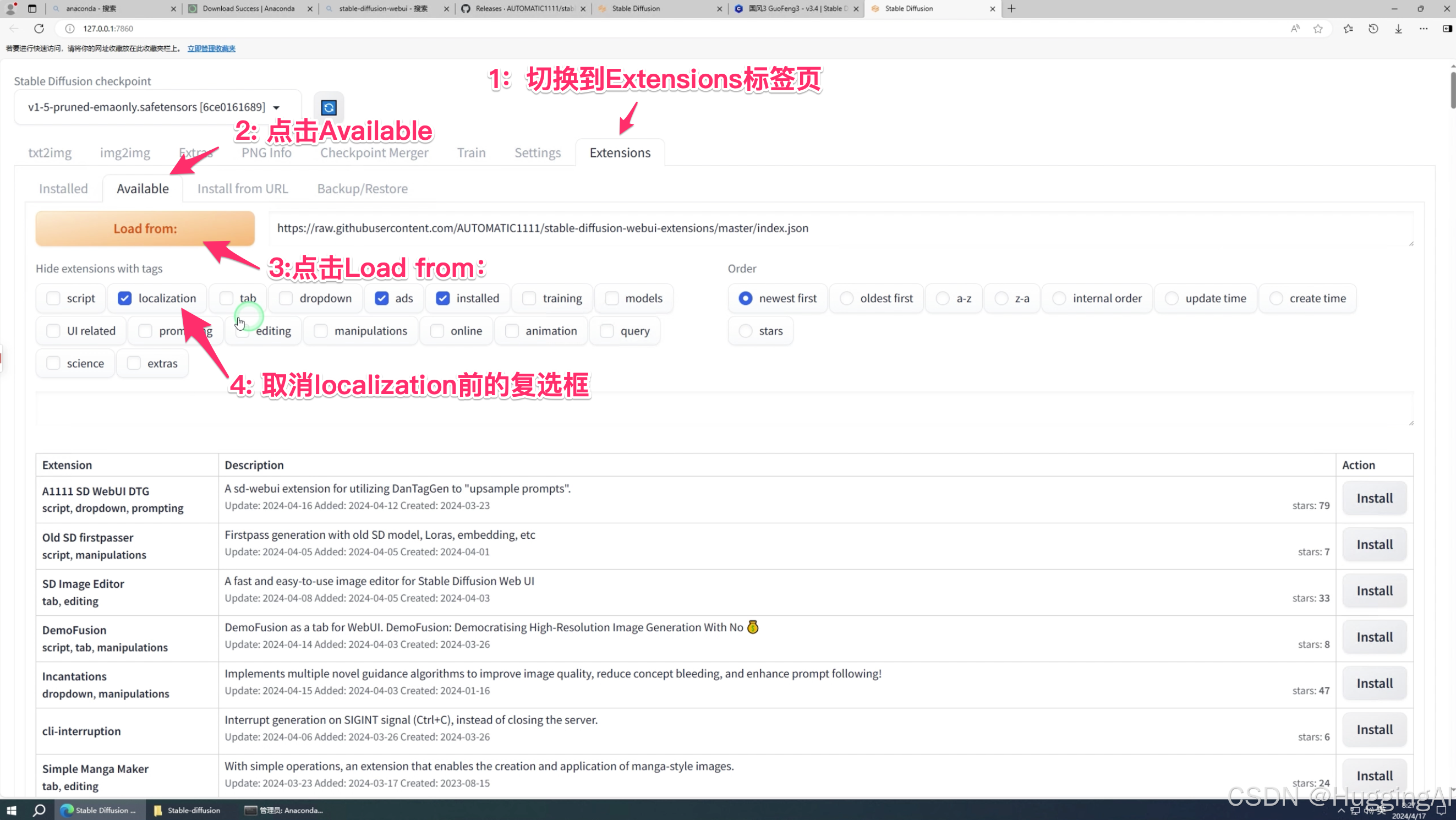Open the browser history icon

1373,28
